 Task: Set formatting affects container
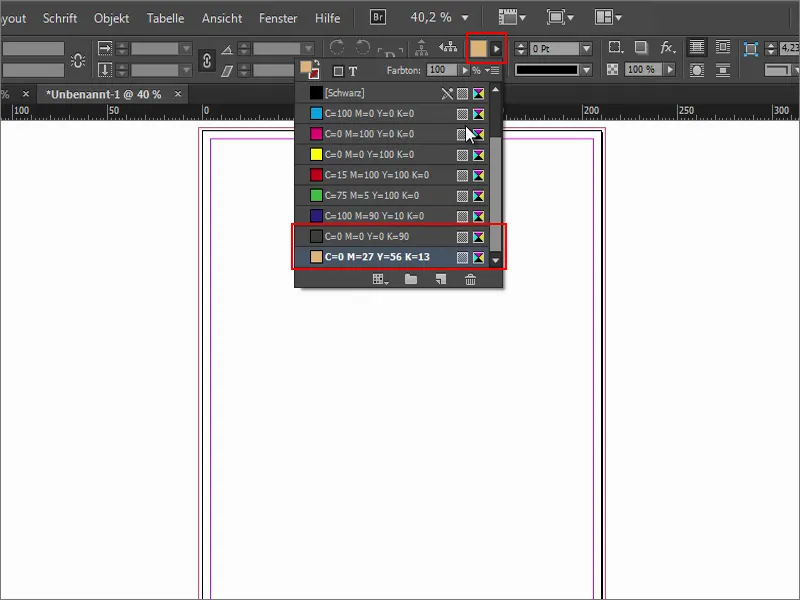[x=338, y=71]
